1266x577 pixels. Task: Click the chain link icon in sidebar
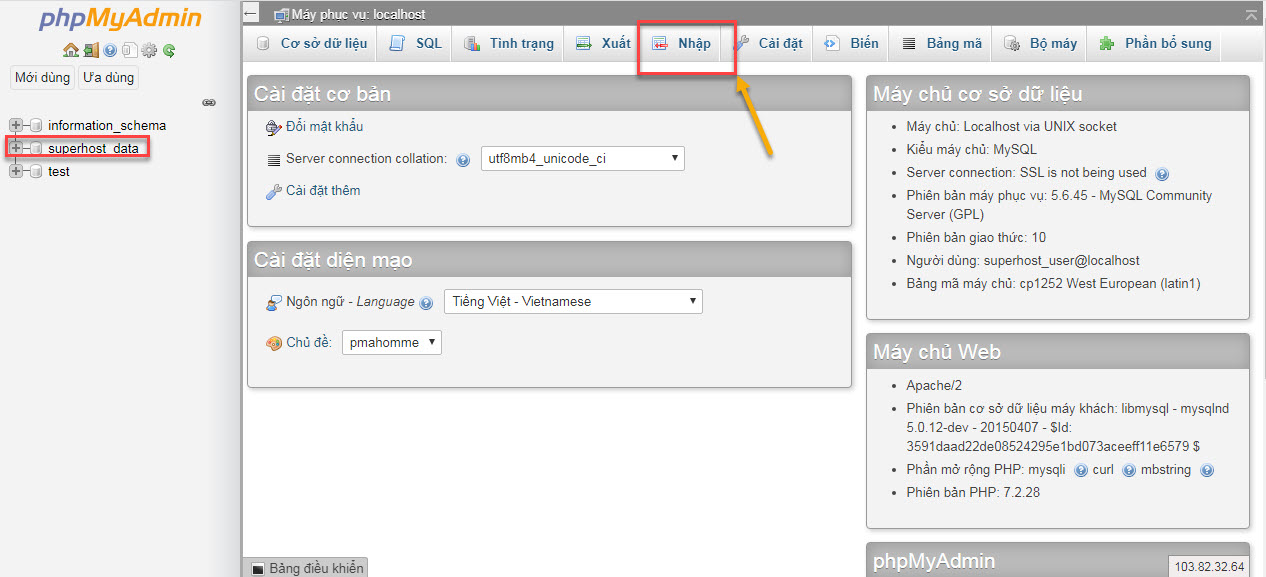pos(209,102)
